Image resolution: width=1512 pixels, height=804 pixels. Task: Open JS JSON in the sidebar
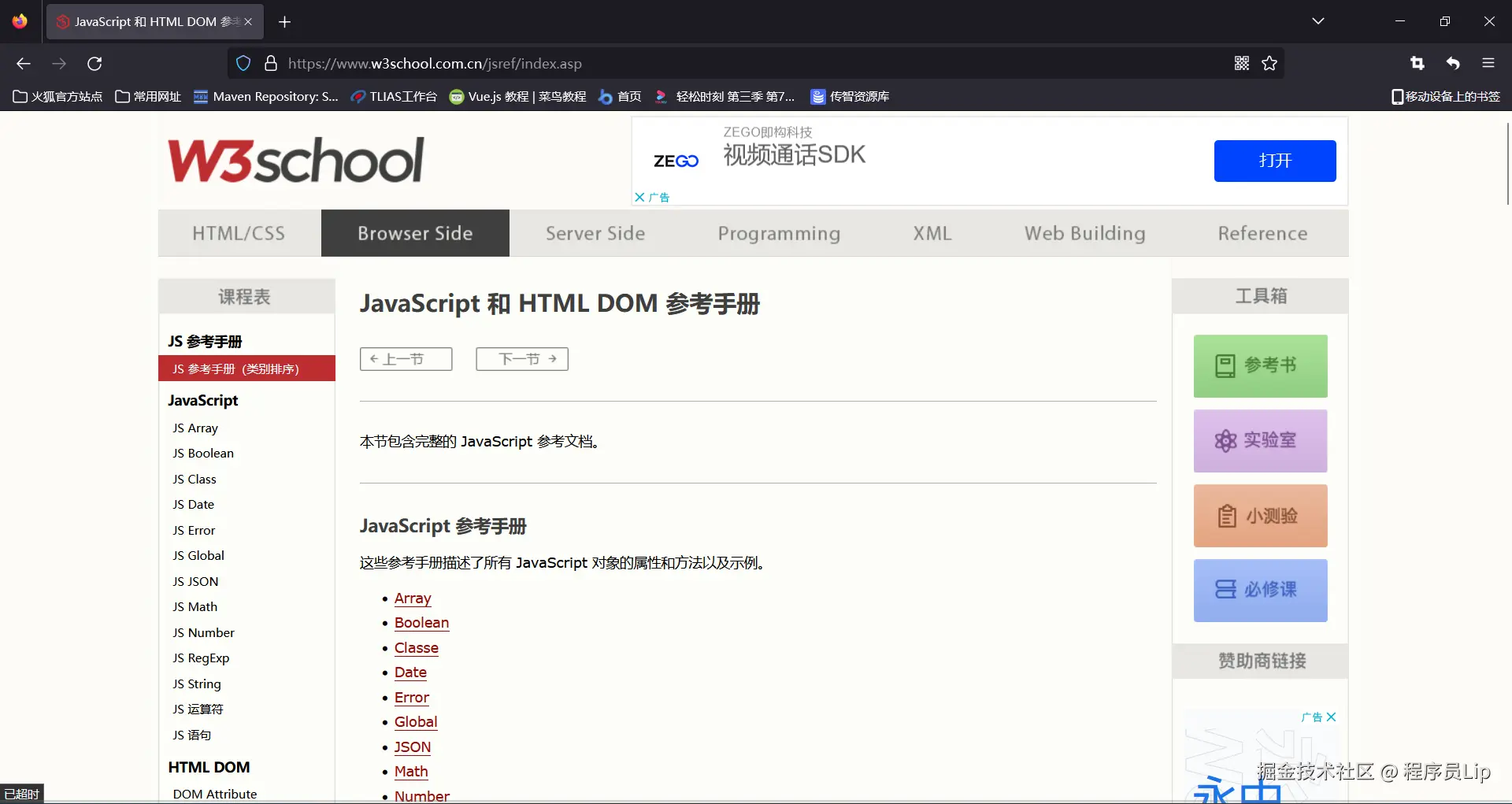(195, 582)
